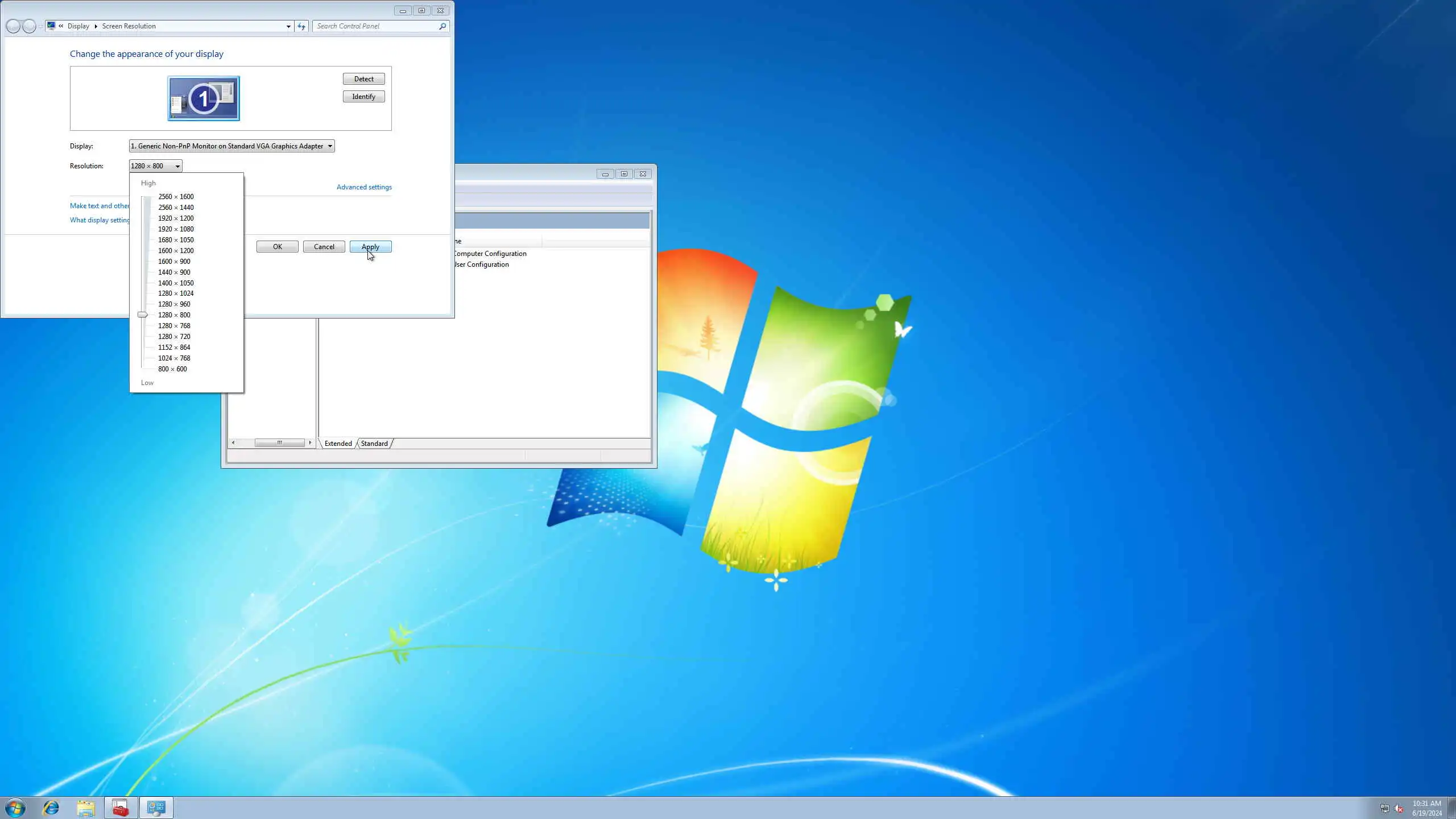The height and width of the screenshot is (819, 1456).
Task: Open Internet Explorer from the taskbar
Action: 51,808
